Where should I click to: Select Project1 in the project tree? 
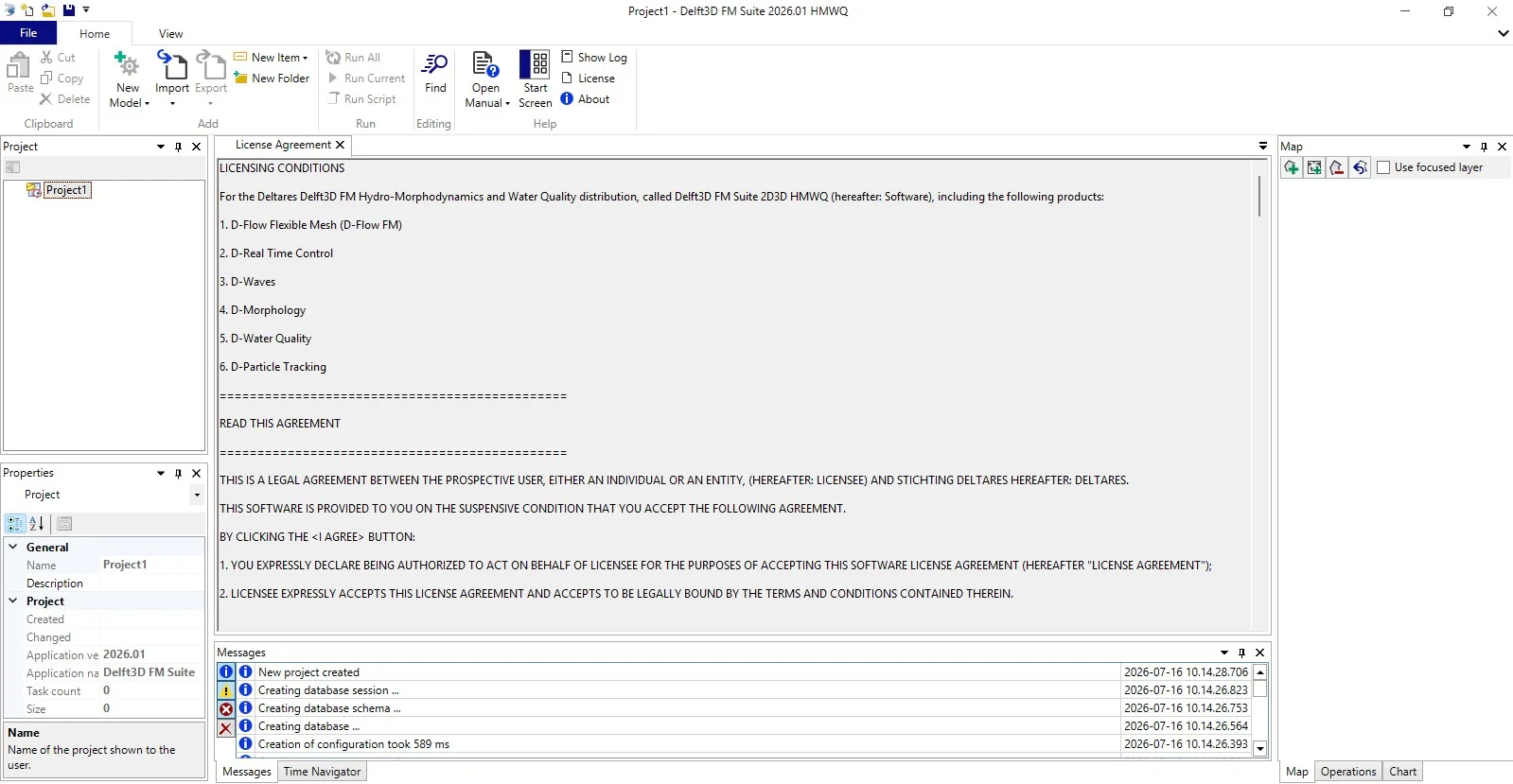coord(66,190)
